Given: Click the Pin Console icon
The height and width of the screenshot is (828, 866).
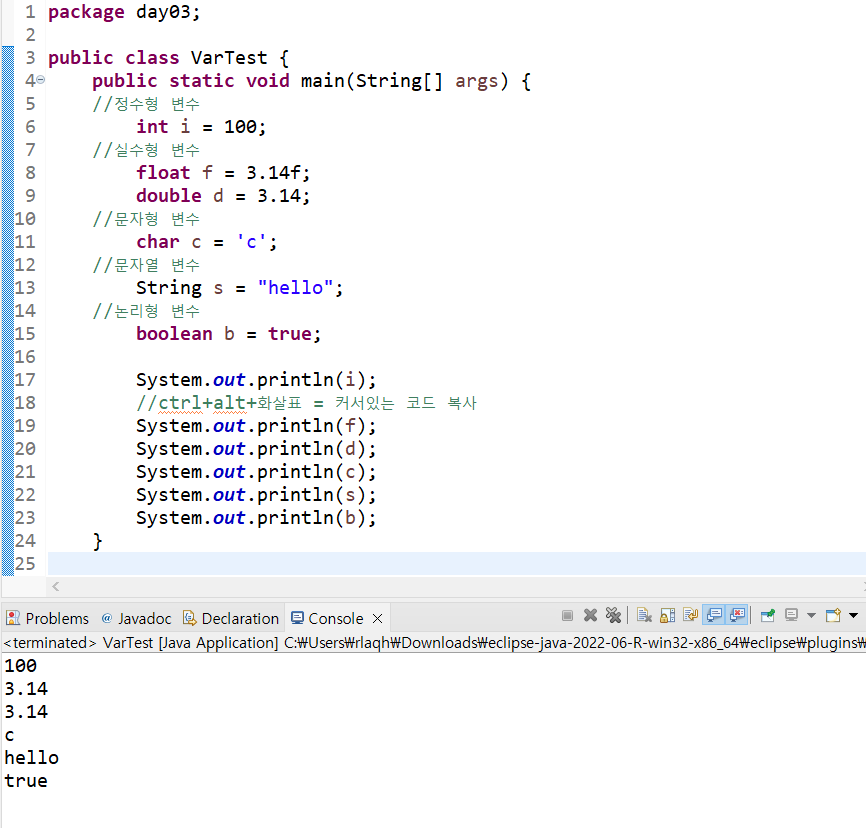Looking at the screenshot, I should click(x=768, y=615).
